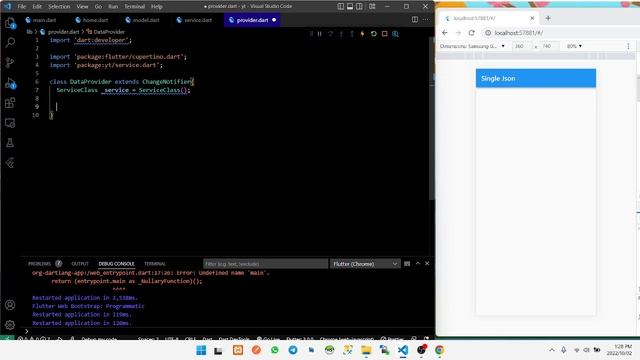This screenshot has height=360, width=640.
Task: Click the debug console filter field
Action: (x=265, y=264)
